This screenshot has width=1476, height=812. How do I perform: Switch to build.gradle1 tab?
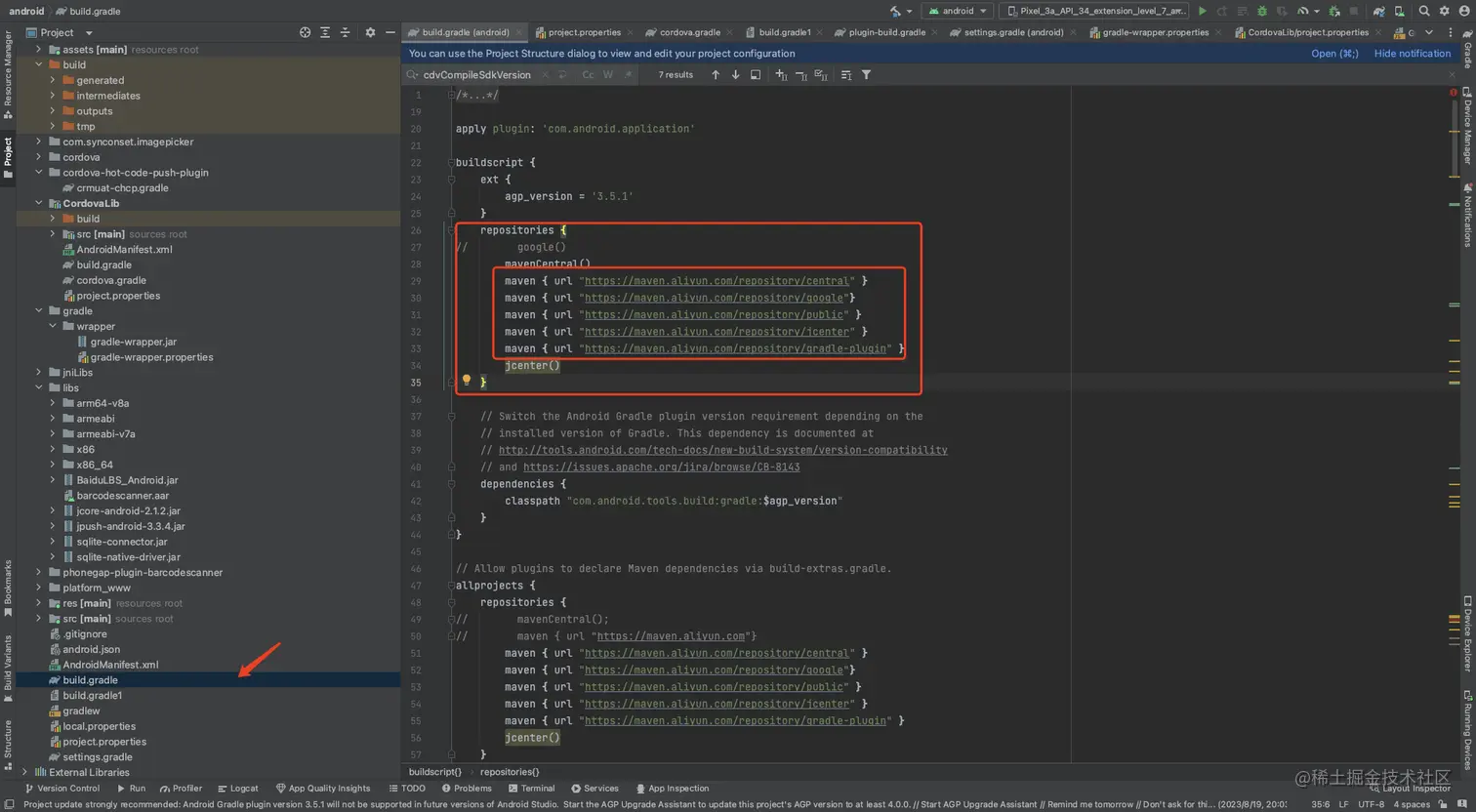[784, 32]
